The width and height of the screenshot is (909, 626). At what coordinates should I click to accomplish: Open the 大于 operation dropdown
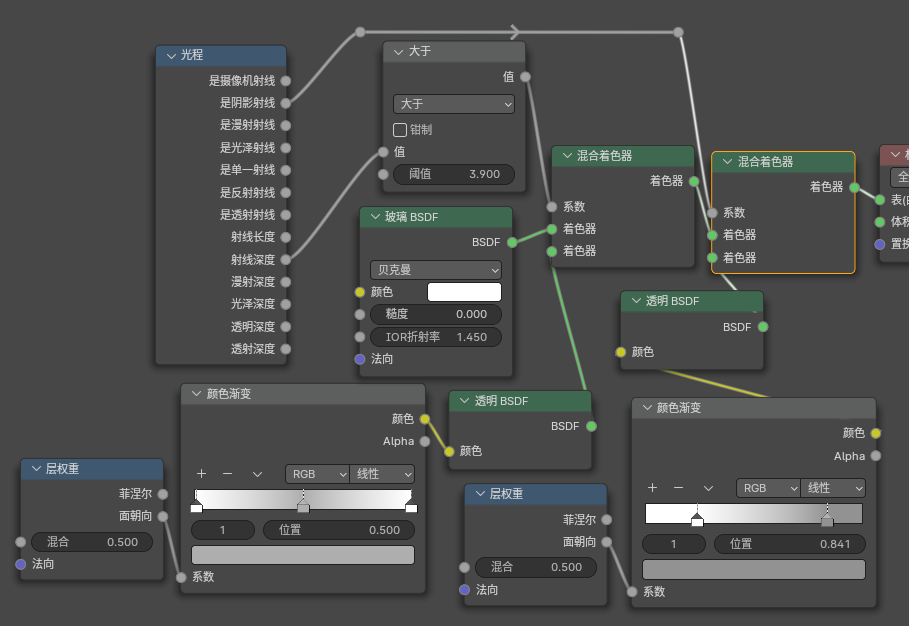454,104
